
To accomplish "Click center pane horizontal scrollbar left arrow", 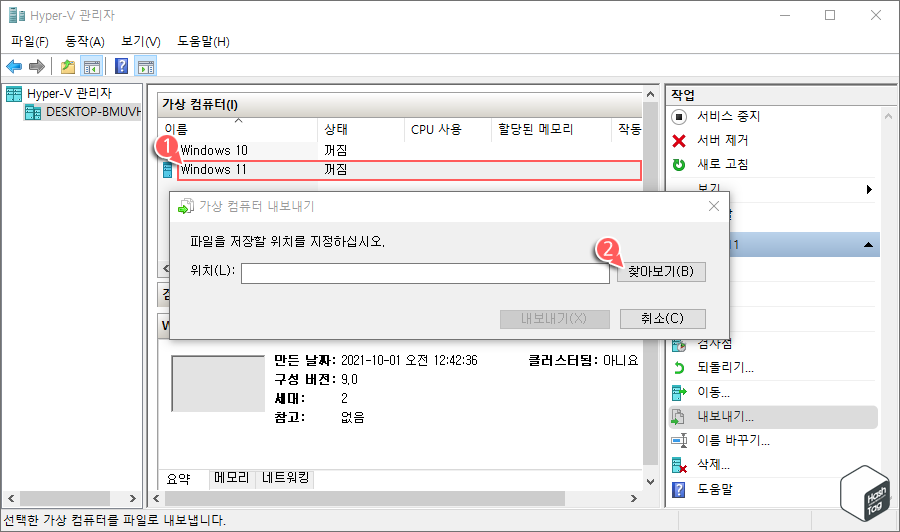I will (156, 499).
